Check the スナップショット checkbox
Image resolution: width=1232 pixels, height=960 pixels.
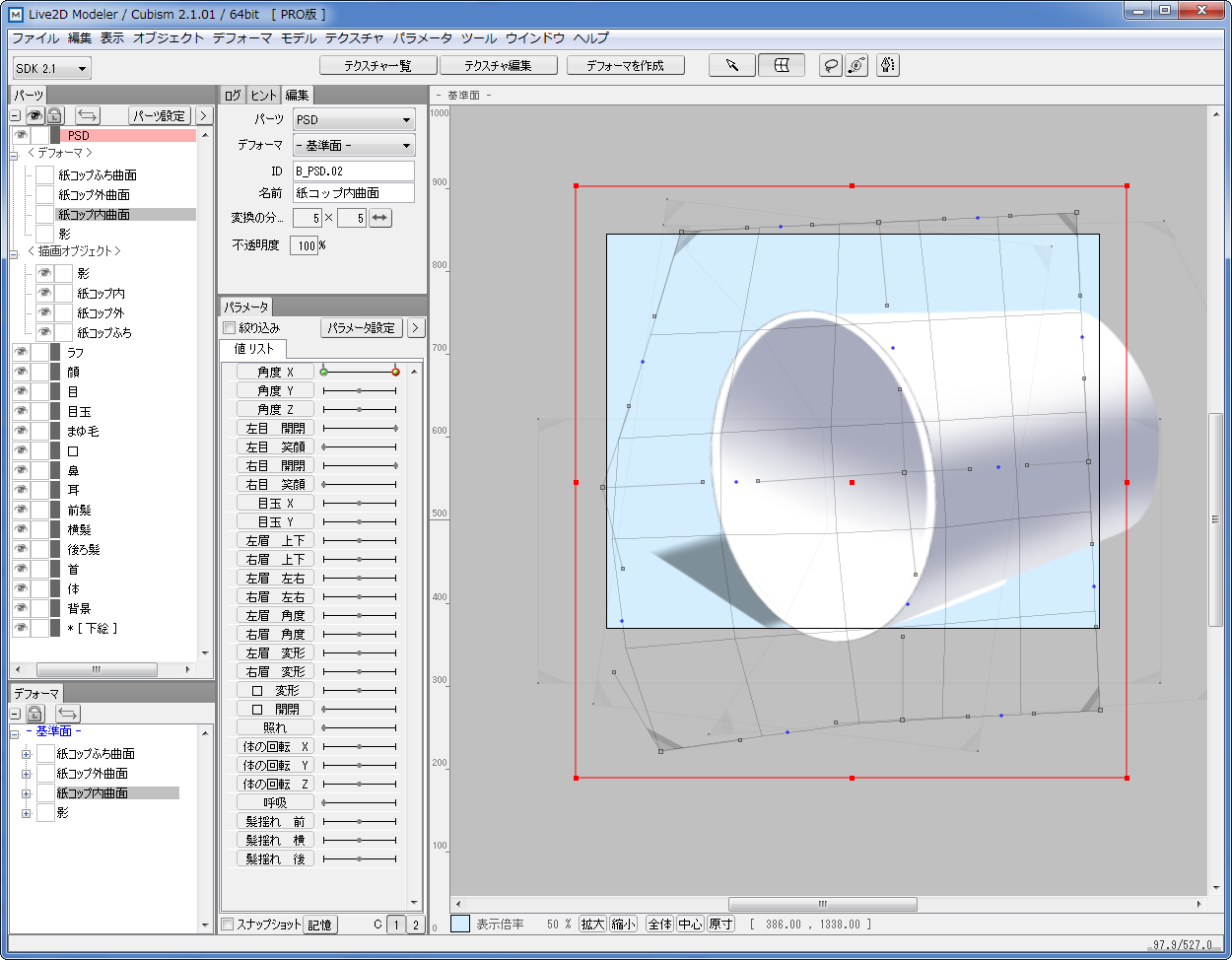coord(228,925)
